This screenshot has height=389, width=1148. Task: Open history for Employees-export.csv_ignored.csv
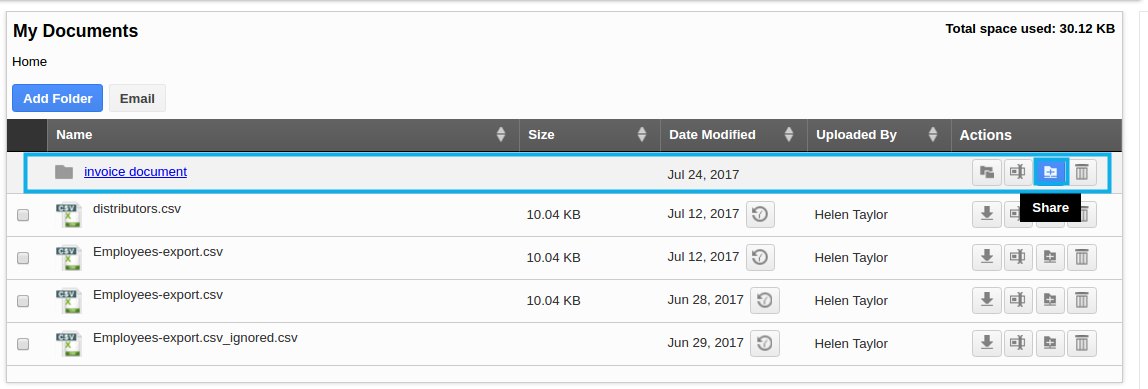765,343
